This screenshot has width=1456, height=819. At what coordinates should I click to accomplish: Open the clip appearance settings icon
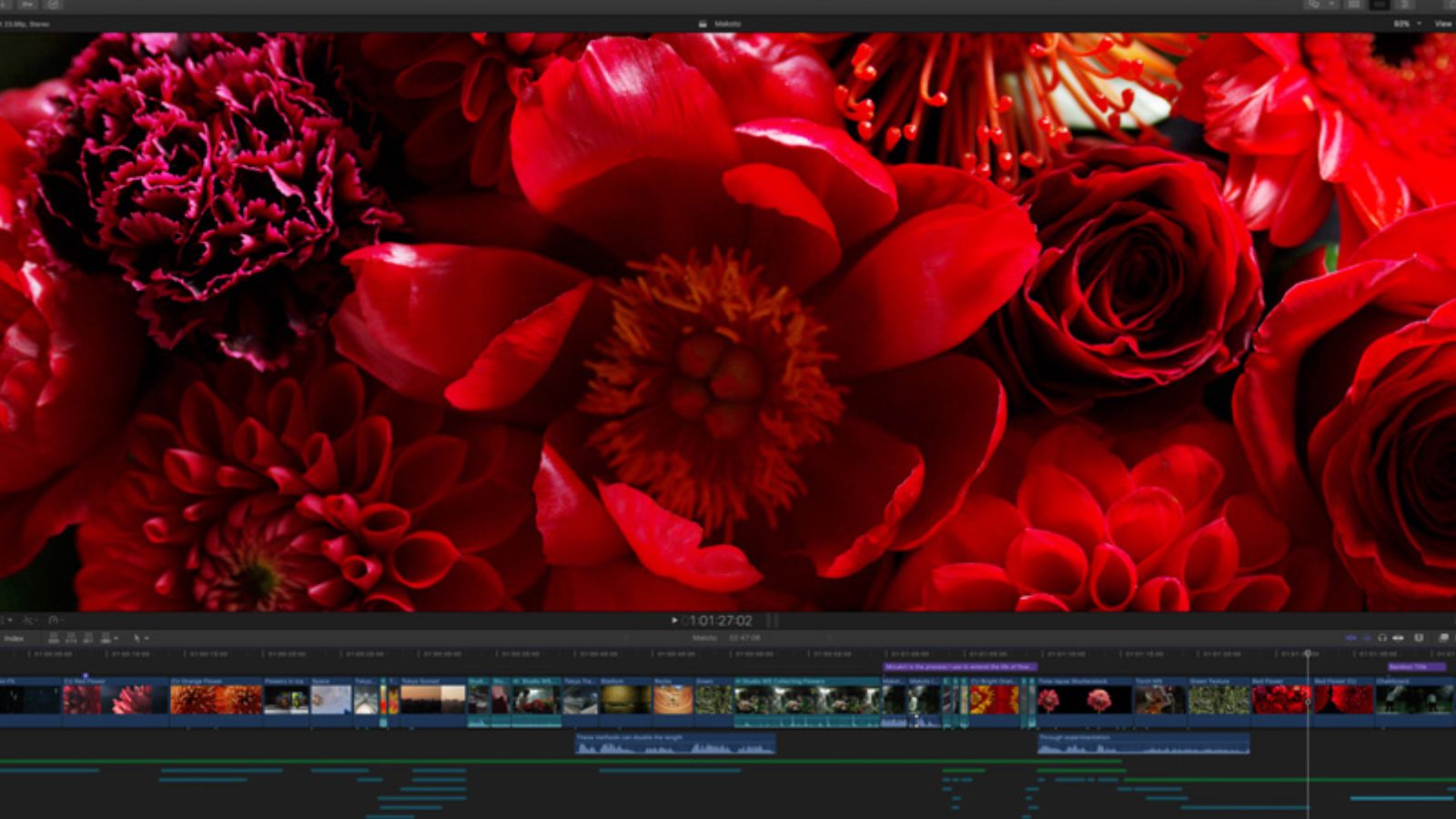[1444, 638]
